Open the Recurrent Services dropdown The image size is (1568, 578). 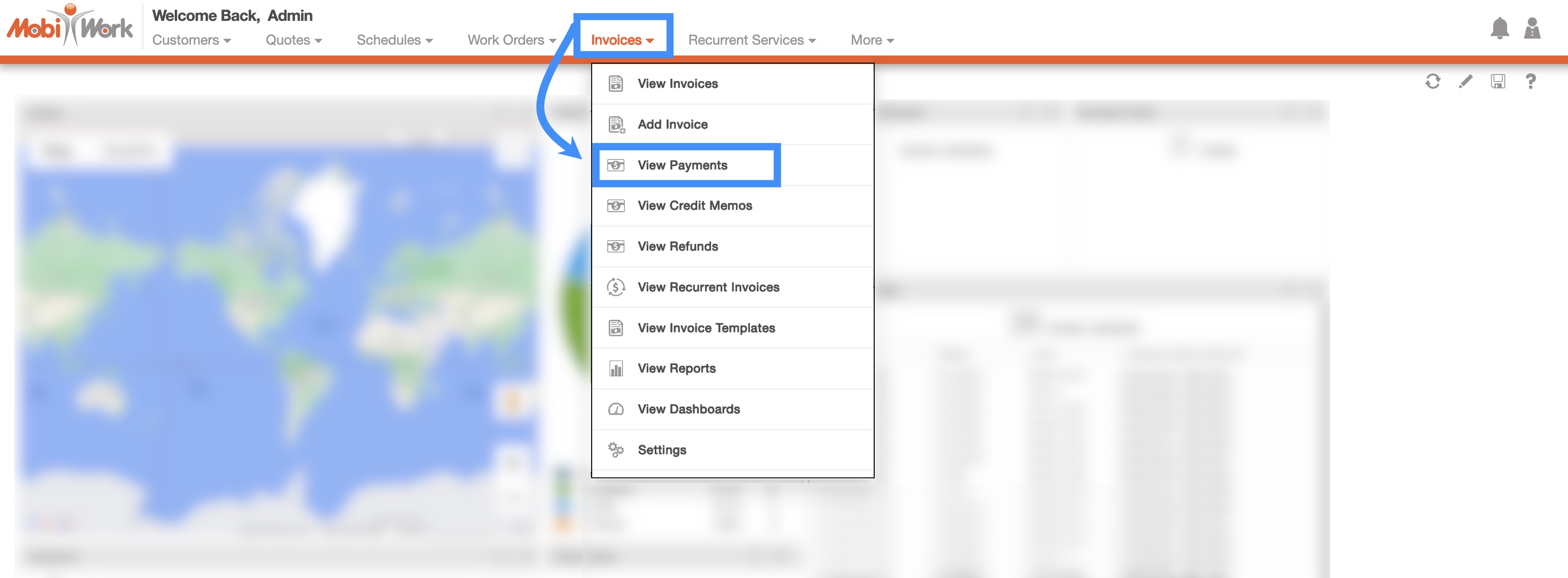[751, 40]
